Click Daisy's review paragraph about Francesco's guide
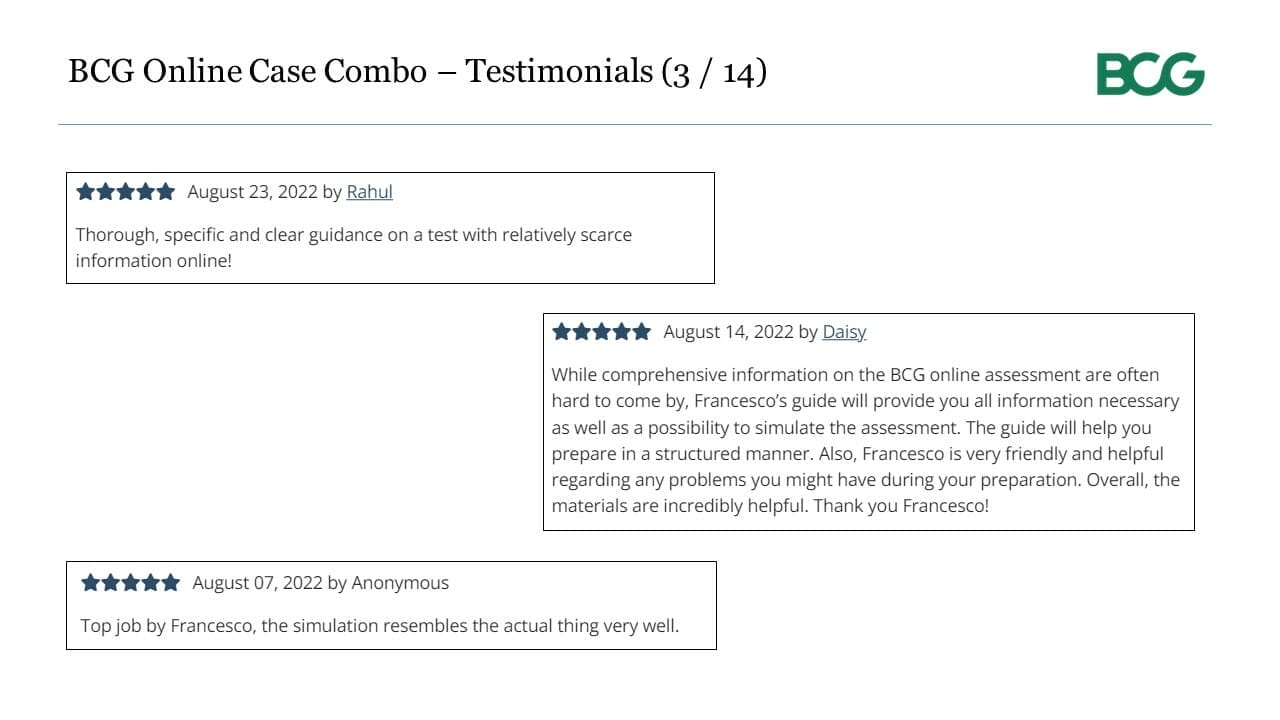Screen dimensions: 1280x720 866,440
